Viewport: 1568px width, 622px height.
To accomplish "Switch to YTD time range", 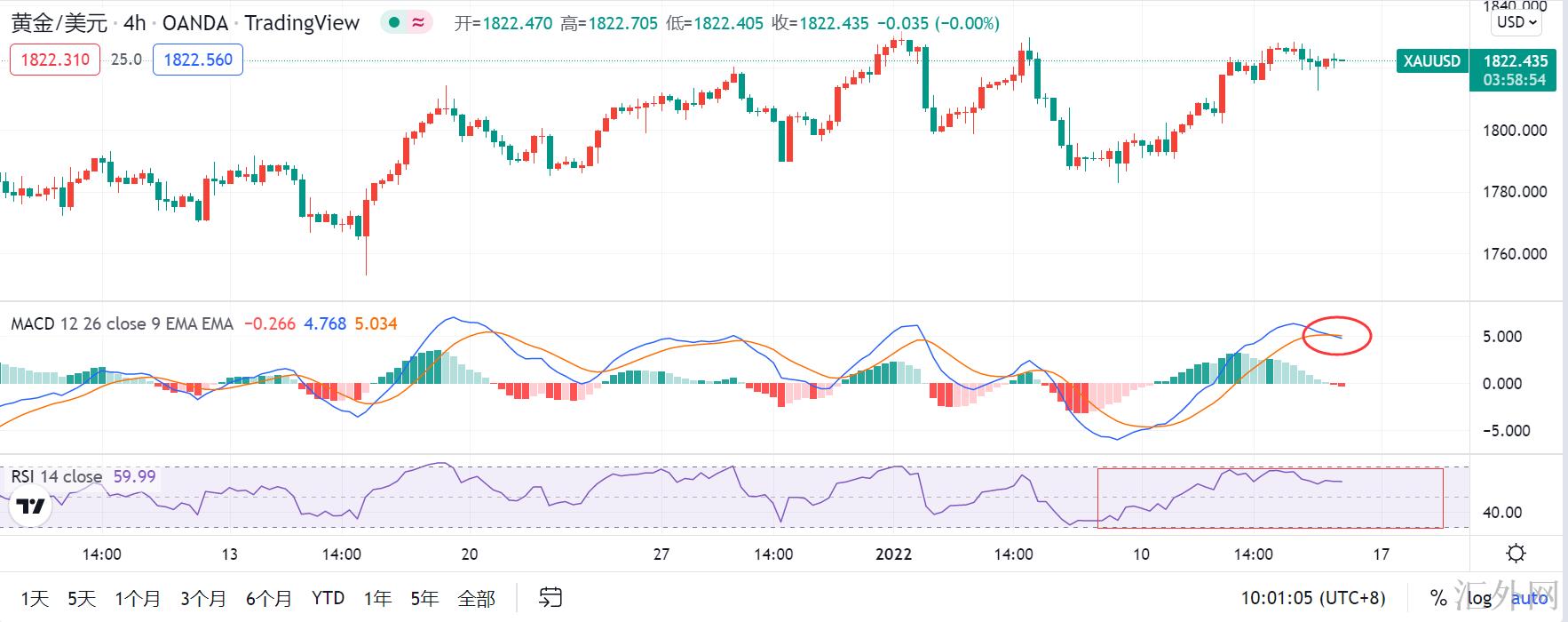I will tap(328, 598).
